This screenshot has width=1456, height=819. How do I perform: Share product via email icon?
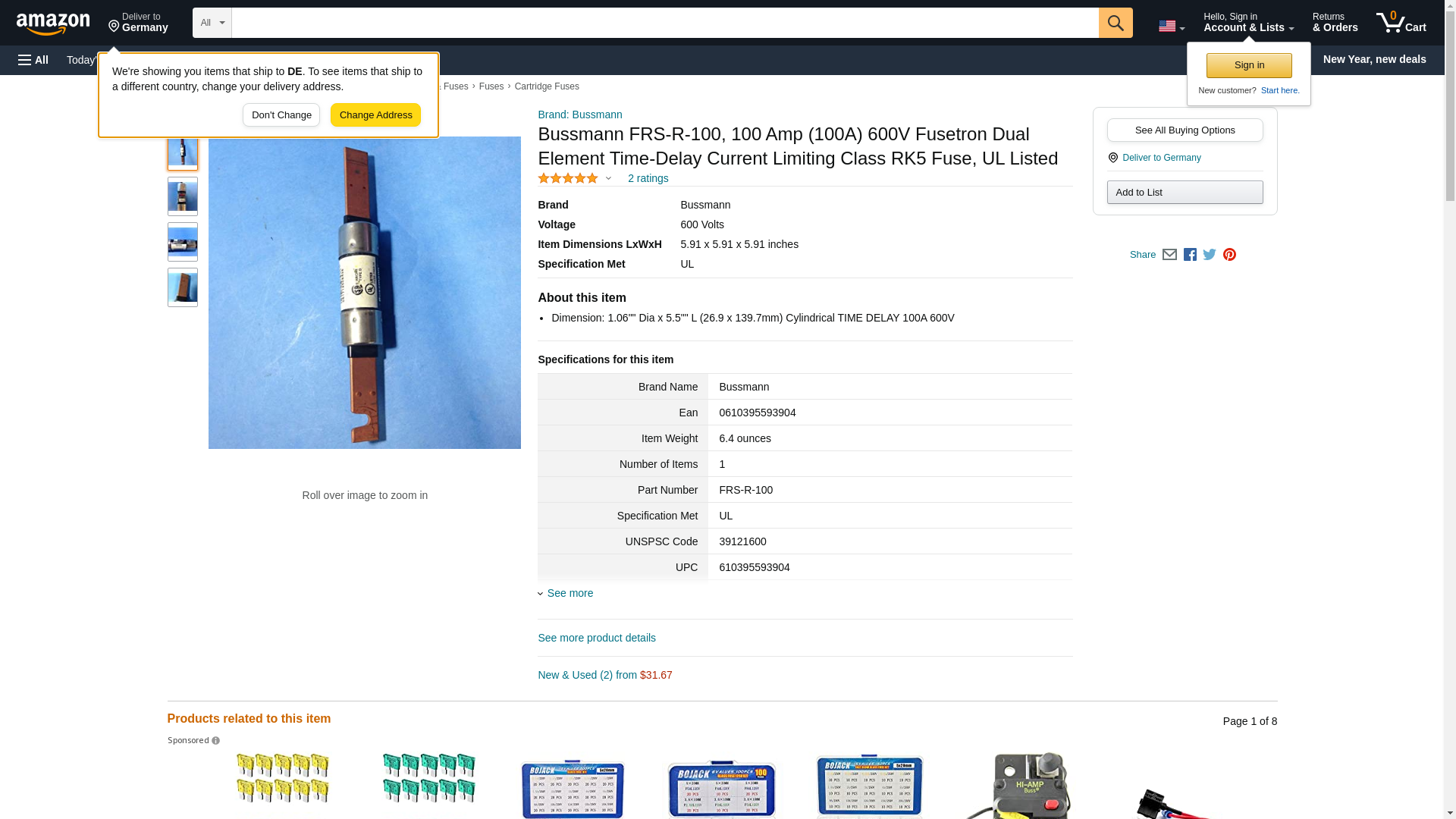click(1169, 255)
